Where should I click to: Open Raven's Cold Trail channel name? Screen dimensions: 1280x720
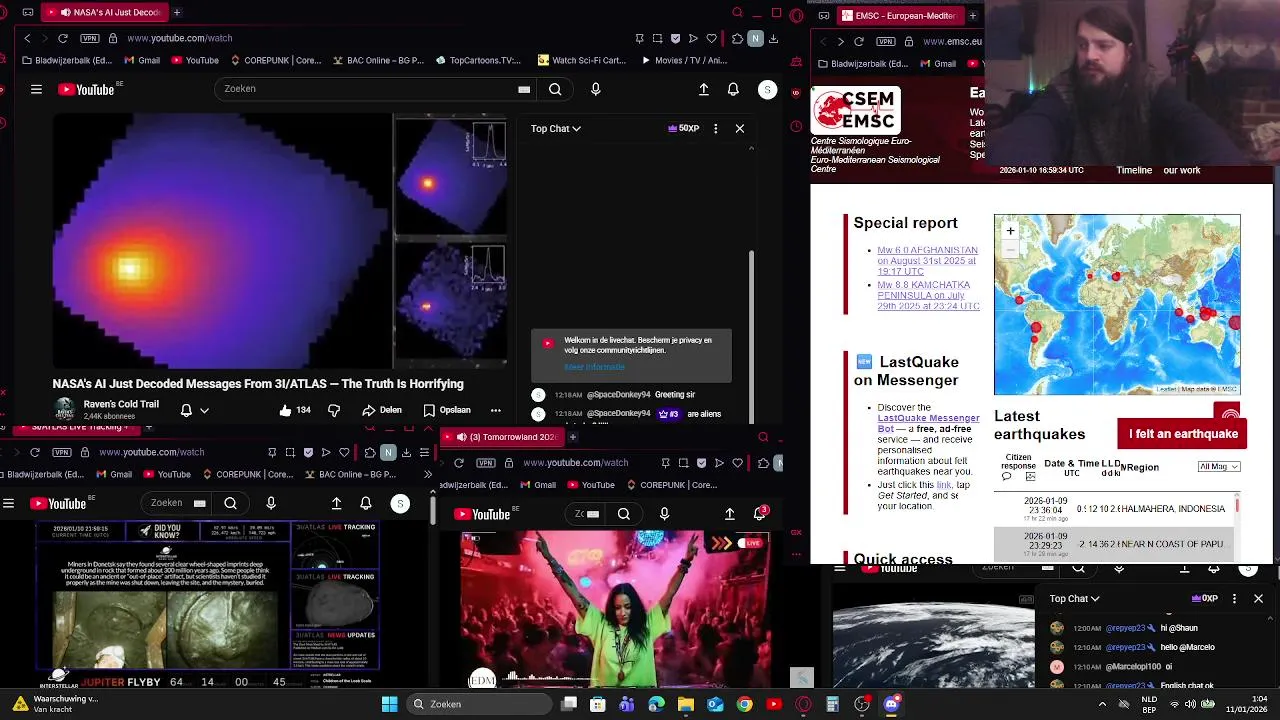(x=121, y=404)
